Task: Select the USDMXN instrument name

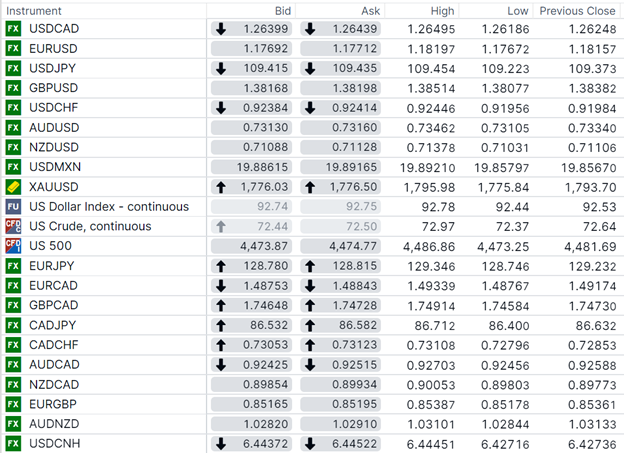Action: (55, 167)
